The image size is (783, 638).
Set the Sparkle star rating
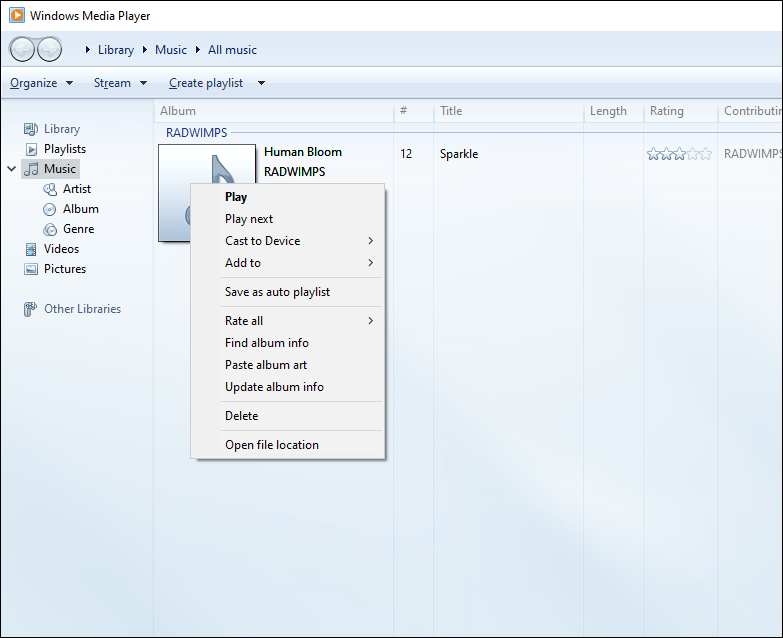[679, 154]
